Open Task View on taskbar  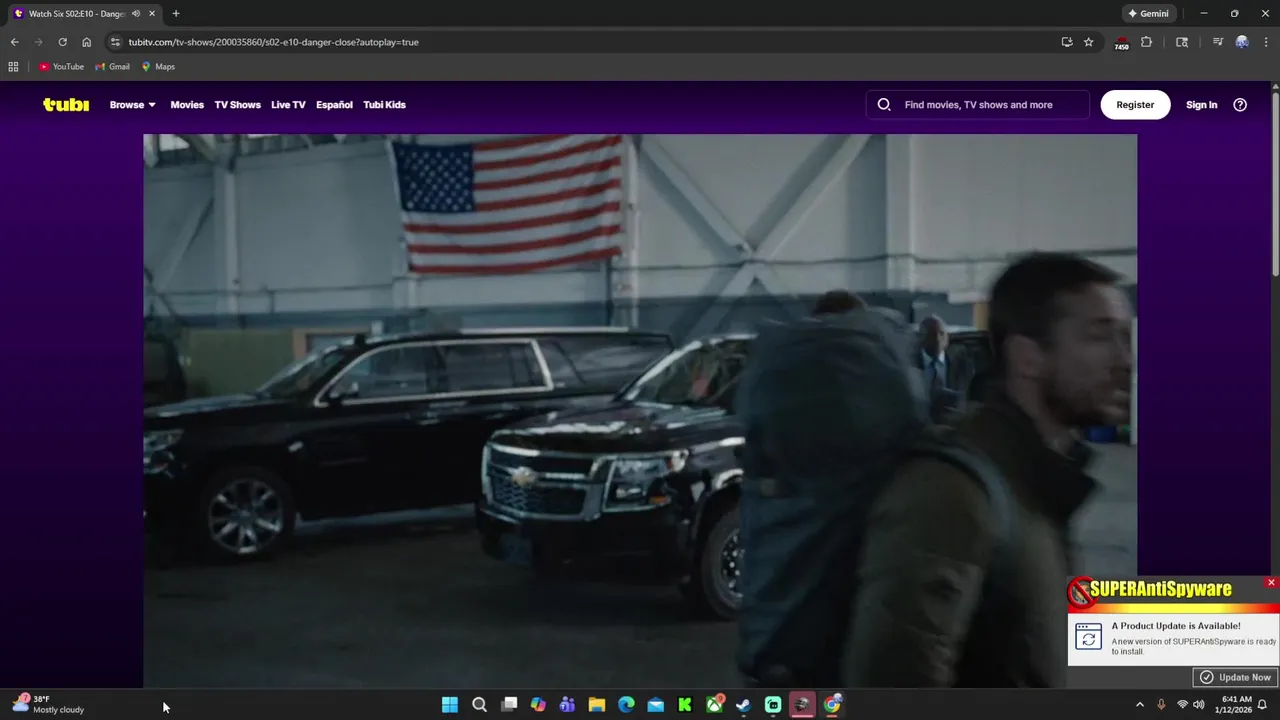click(509, 705)
